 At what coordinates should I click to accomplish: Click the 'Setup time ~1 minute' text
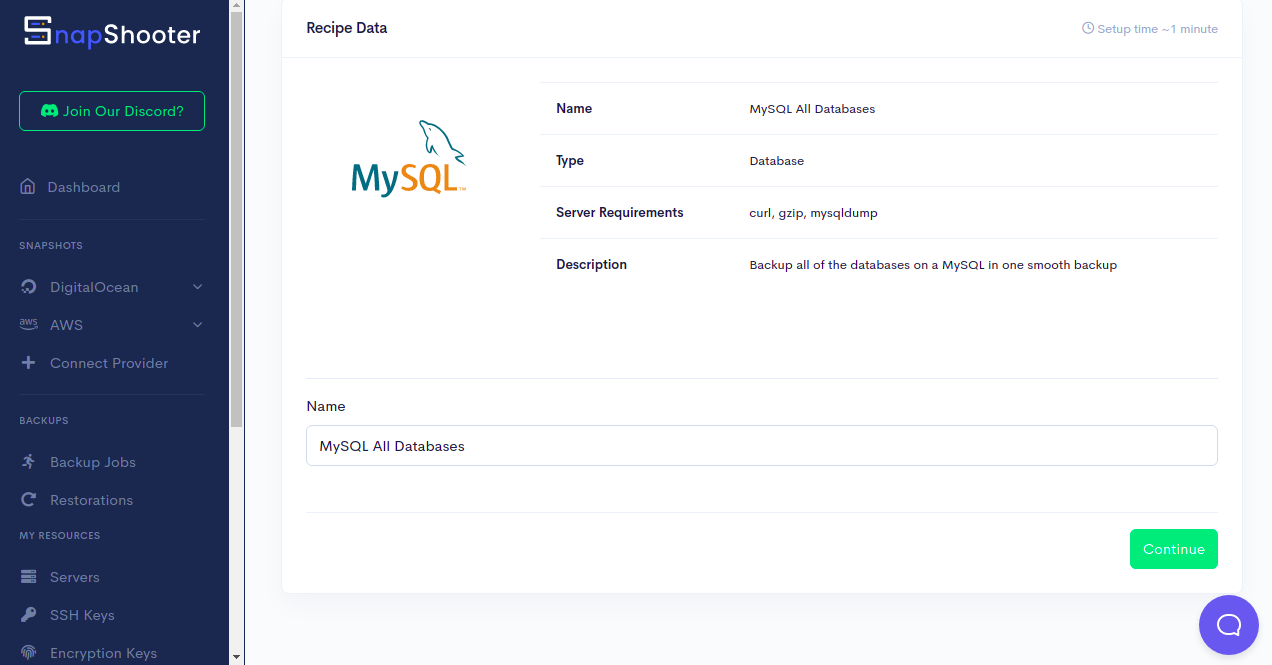(x=1157, y=29)
